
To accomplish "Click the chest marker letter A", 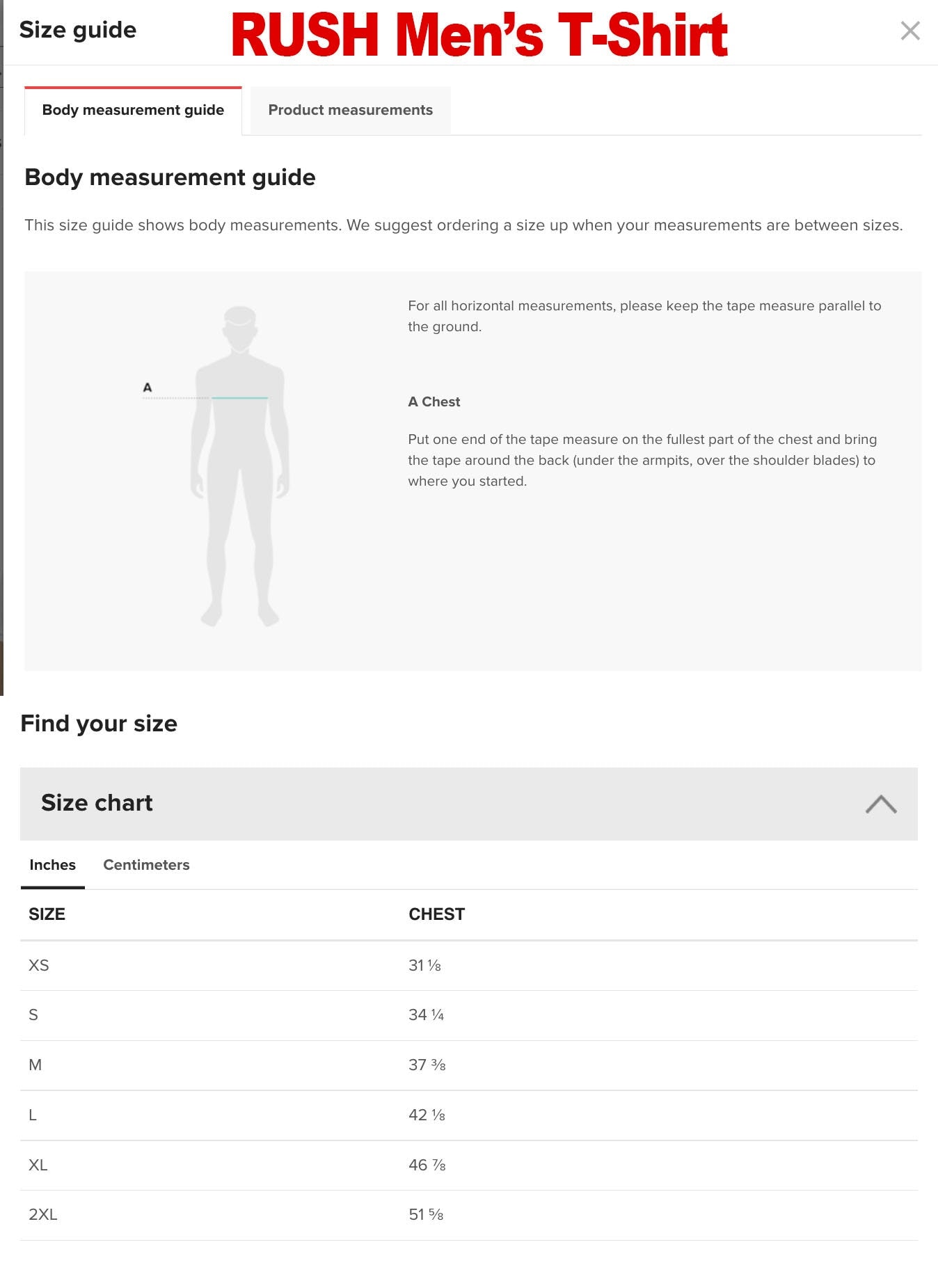I will tap(148, 388).
